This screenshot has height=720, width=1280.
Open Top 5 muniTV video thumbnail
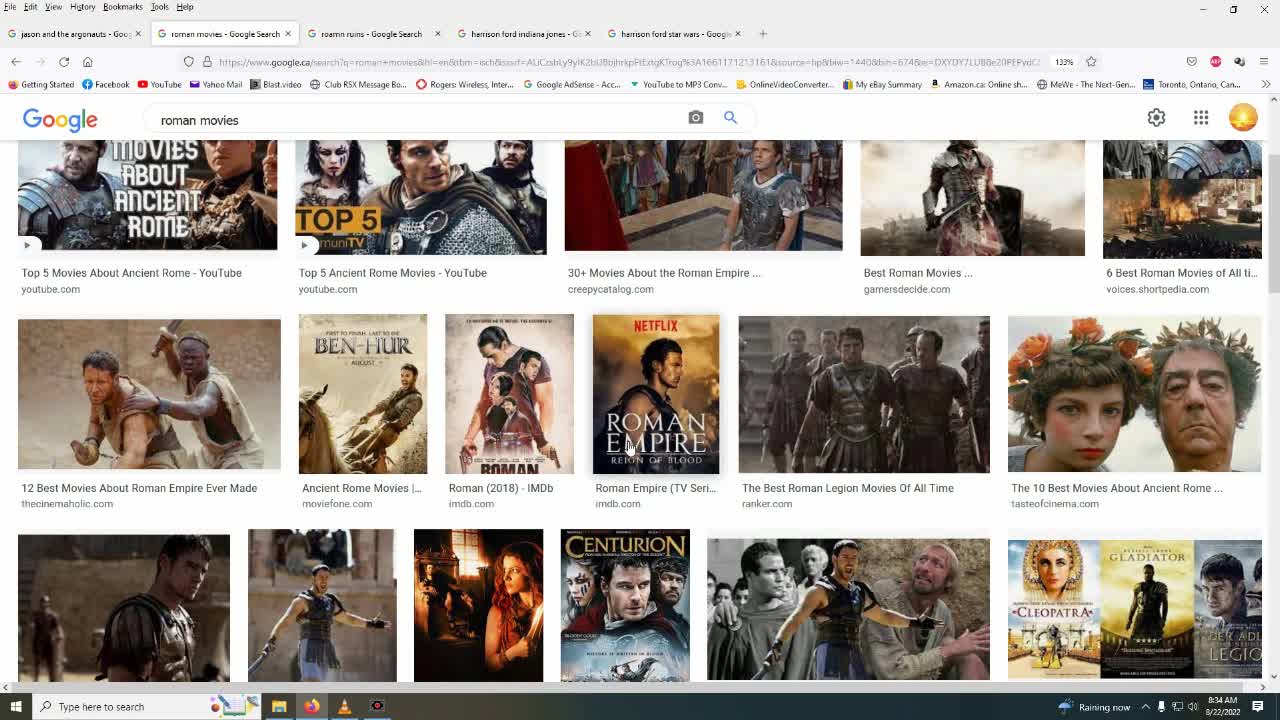(x=421, y=197)
